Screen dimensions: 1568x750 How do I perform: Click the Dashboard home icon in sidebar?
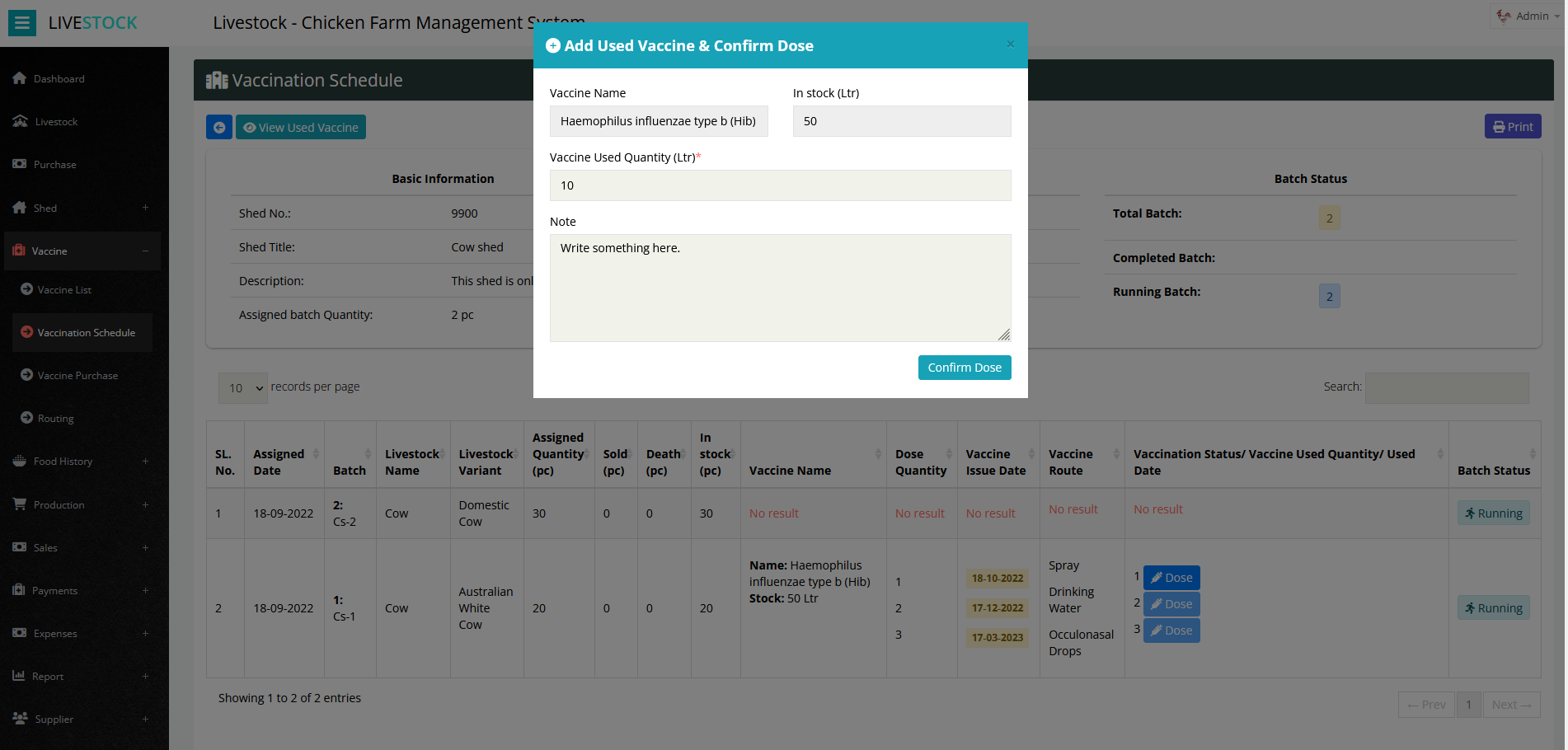pyautogui.click(x=20, y=78)
